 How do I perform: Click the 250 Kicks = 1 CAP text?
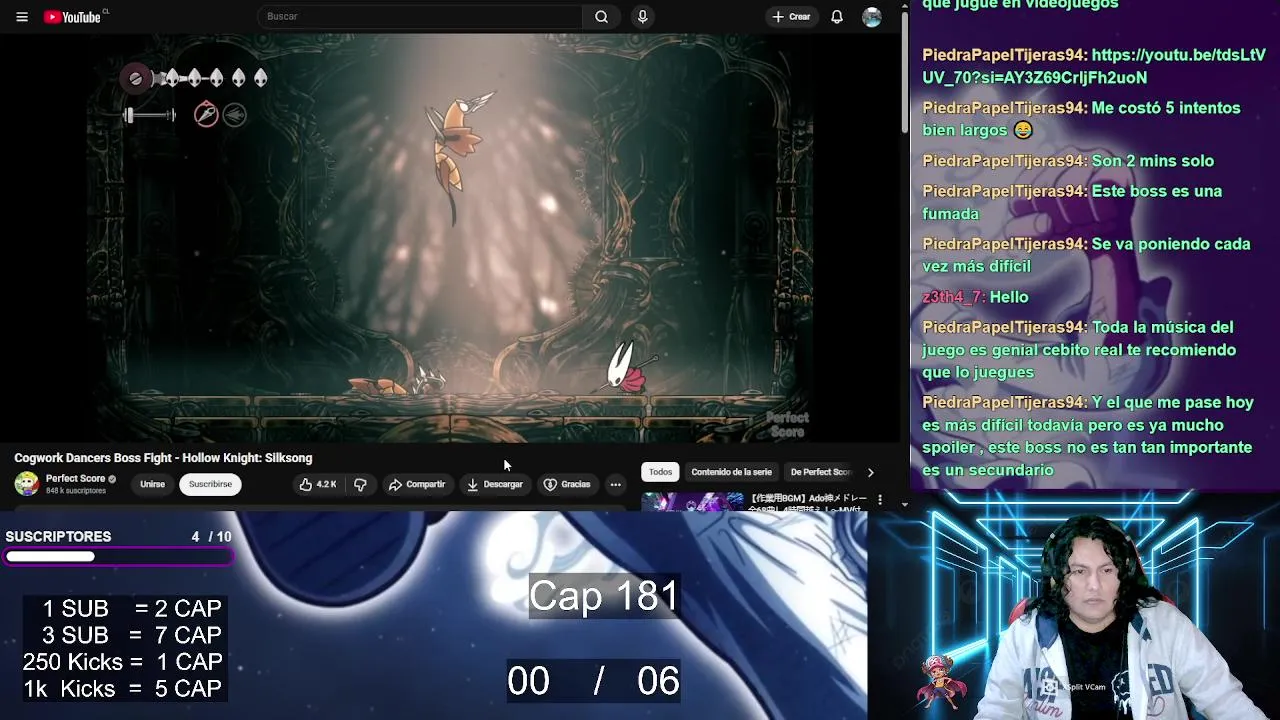[123, 662]
